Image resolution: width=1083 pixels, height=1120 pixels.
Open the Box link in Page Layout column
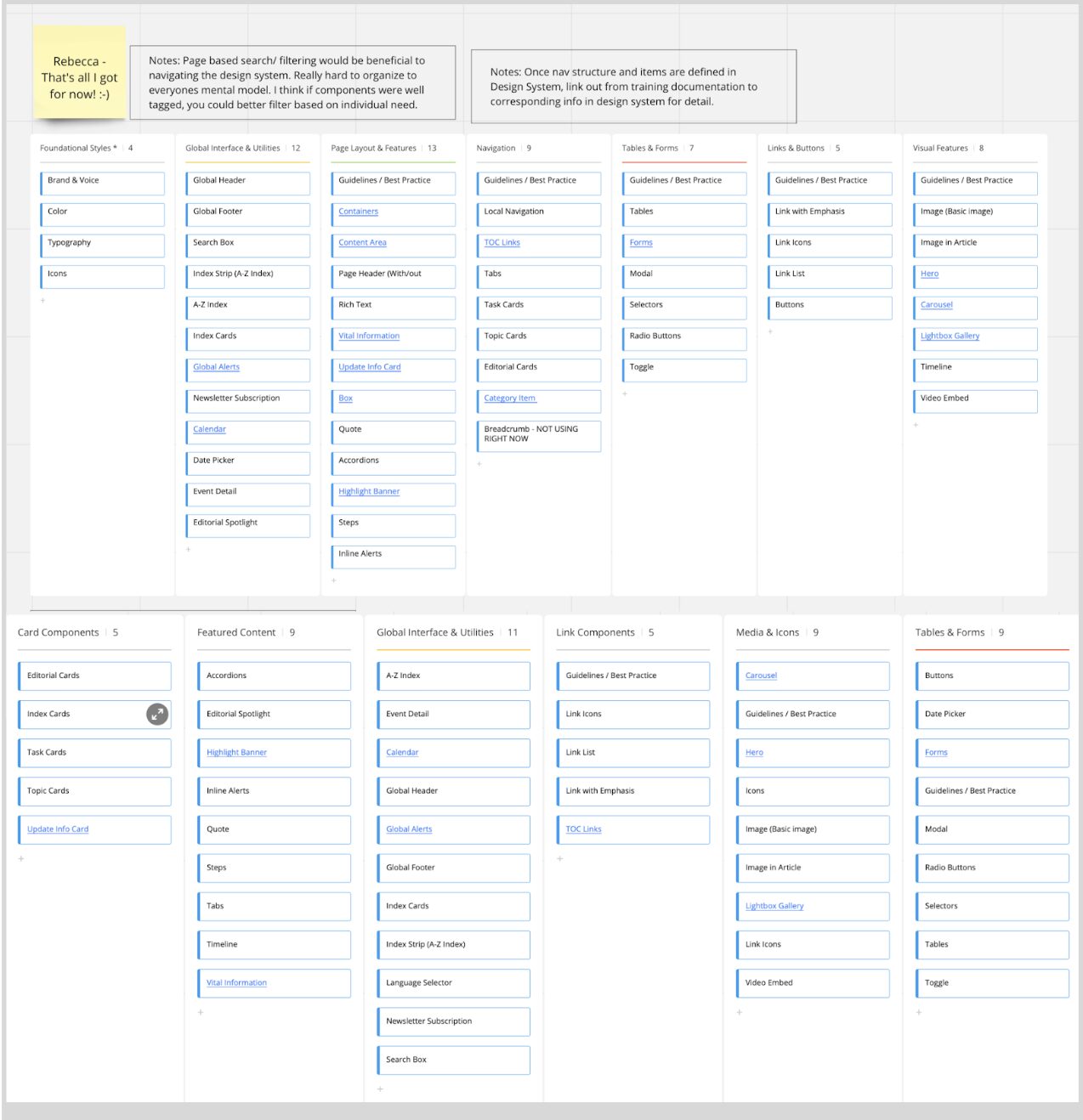click(x=345, y=399)
